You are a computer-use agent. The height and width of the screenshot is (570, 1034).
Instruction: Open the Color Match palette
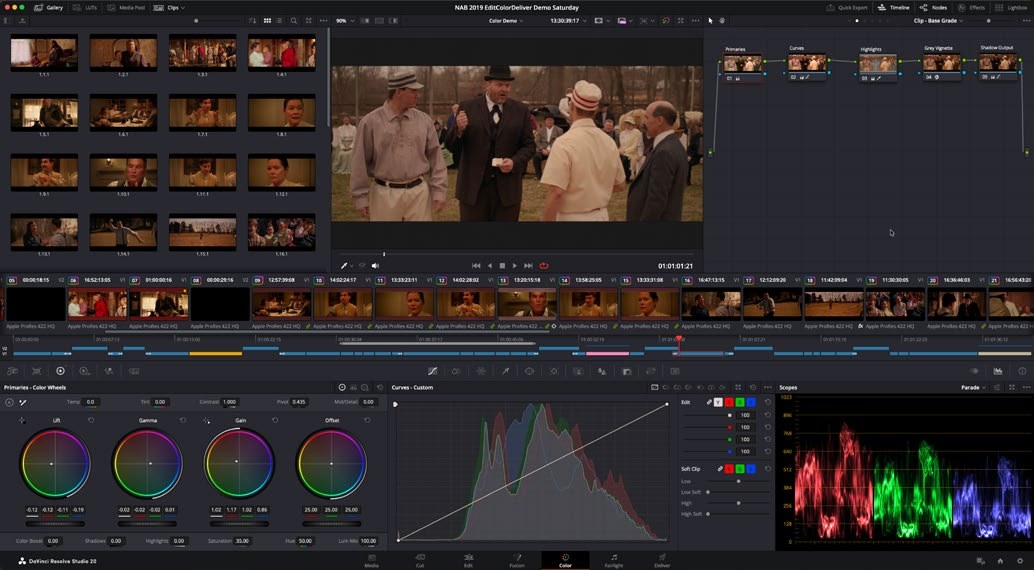click(x=36, y=371)
